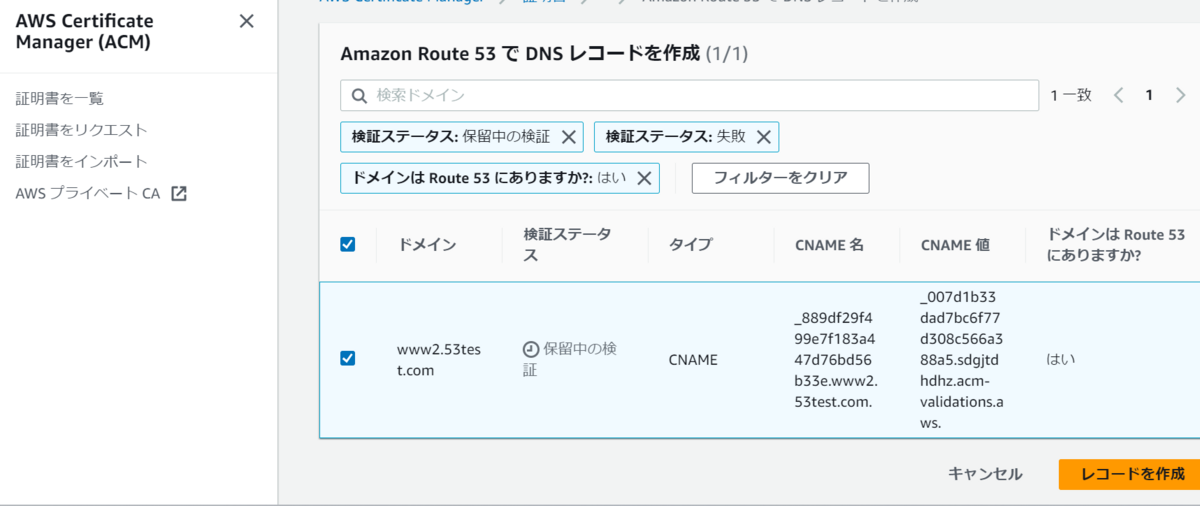Click the _889df29f4 CNAME name value
The height and width of the screenshot is (506, 1200).
[x=836, y=359]
